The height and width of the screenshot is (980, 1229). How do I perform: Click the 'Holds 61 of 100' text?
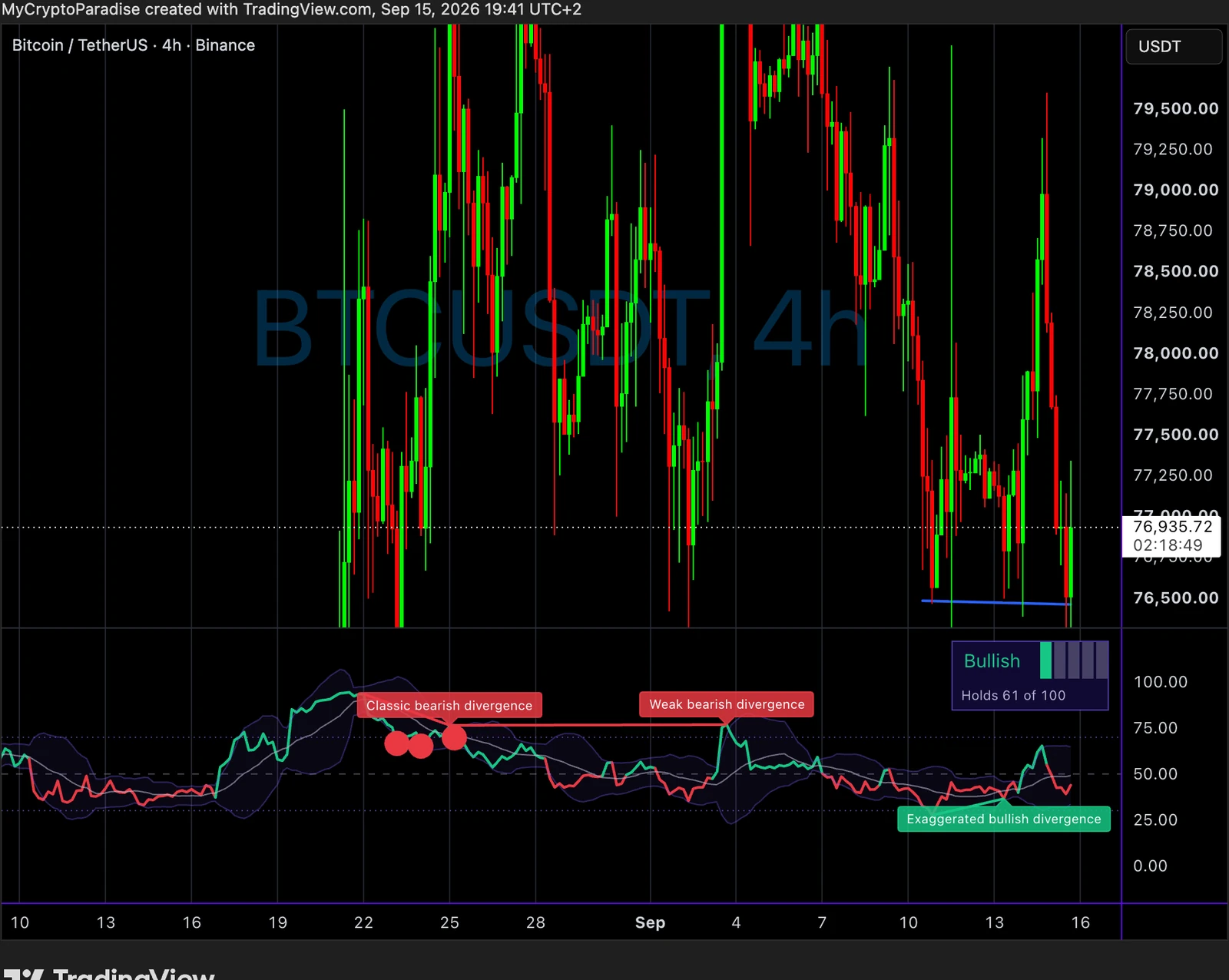coord(1013,695)
